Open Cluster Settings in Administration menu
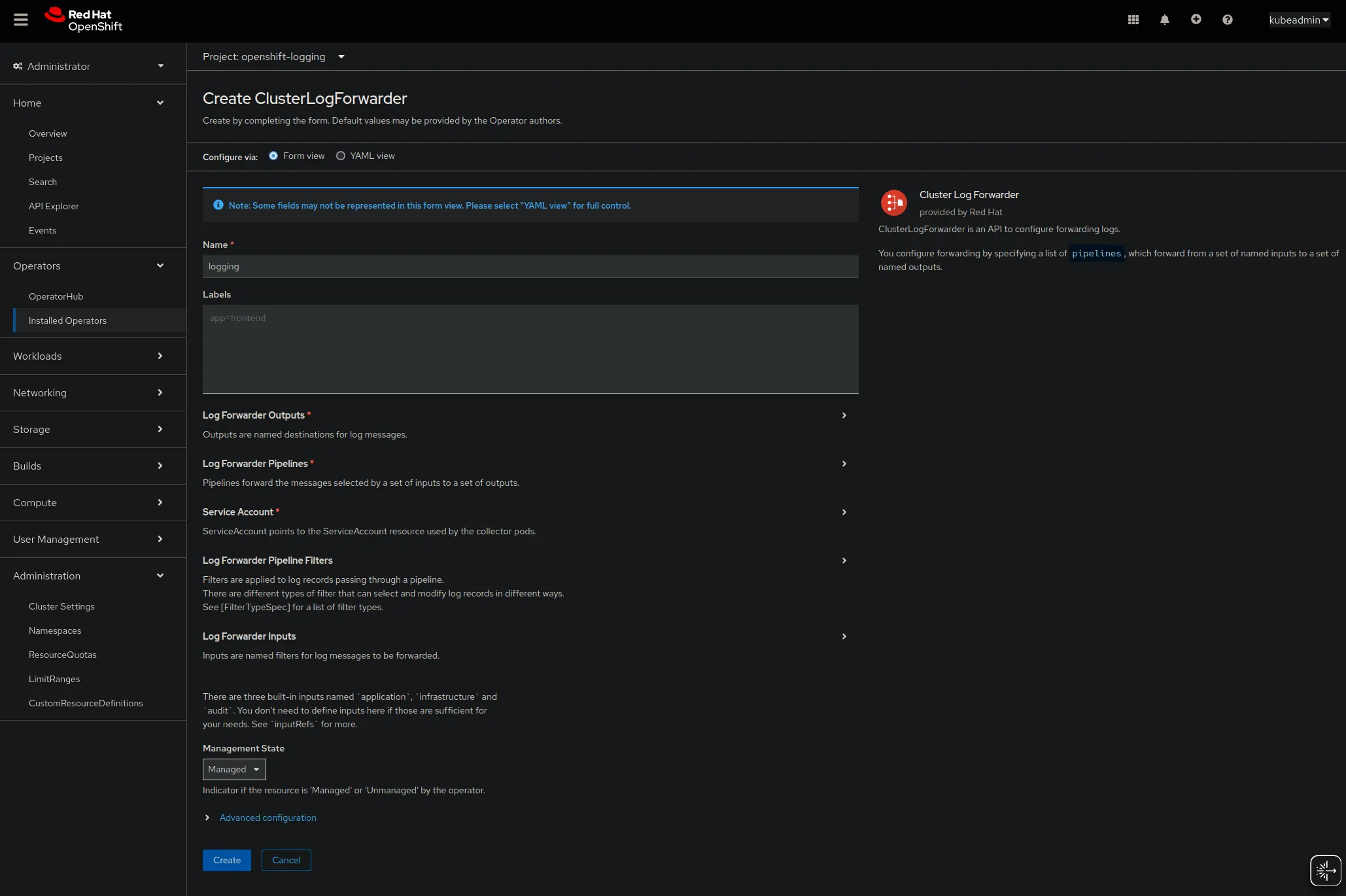The height and width of the screenshot is (896, 1346). (x=61, y=606)
